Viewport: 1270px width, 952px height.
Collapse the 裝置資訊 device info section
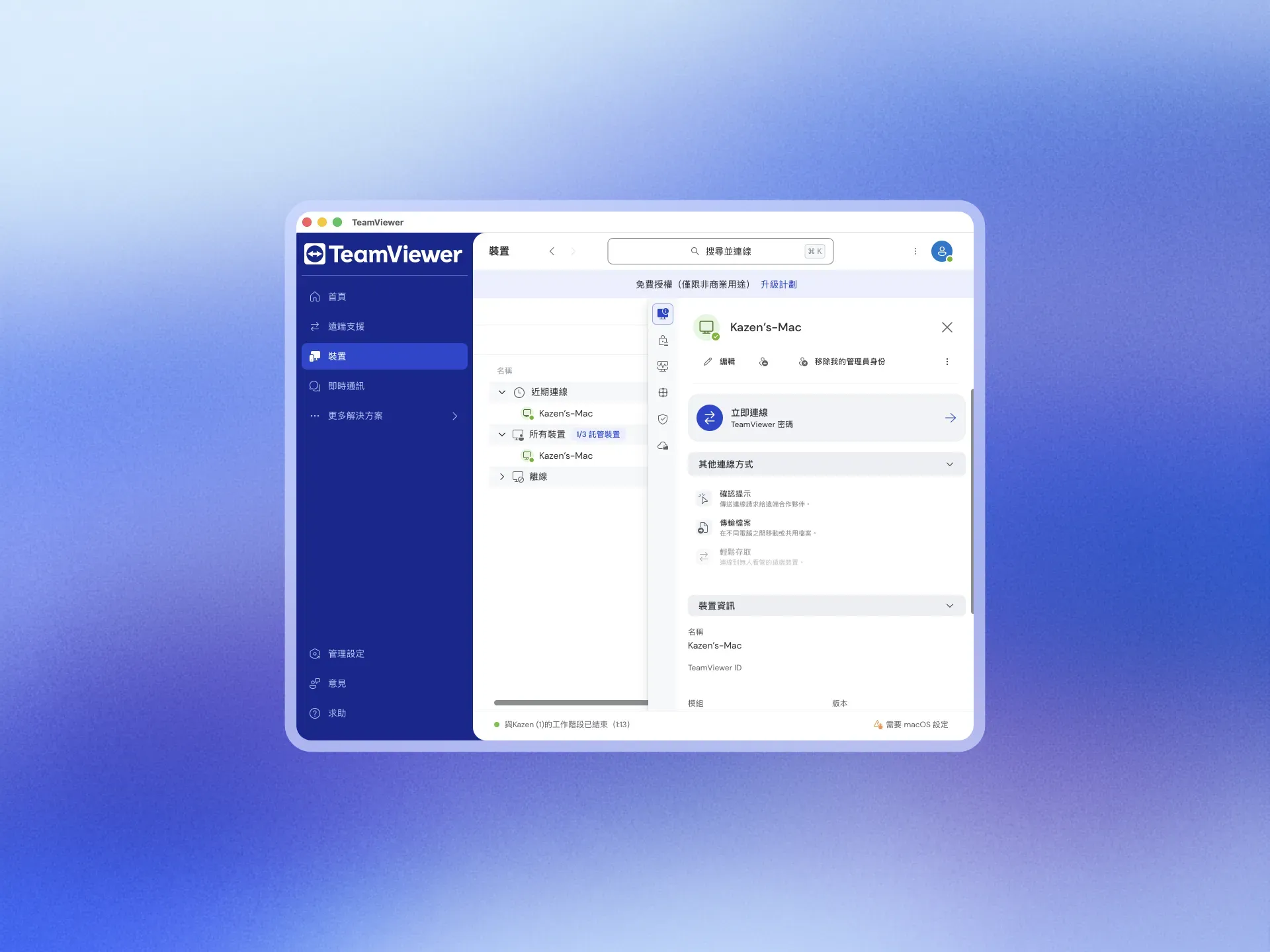click(x=827, y=606)
